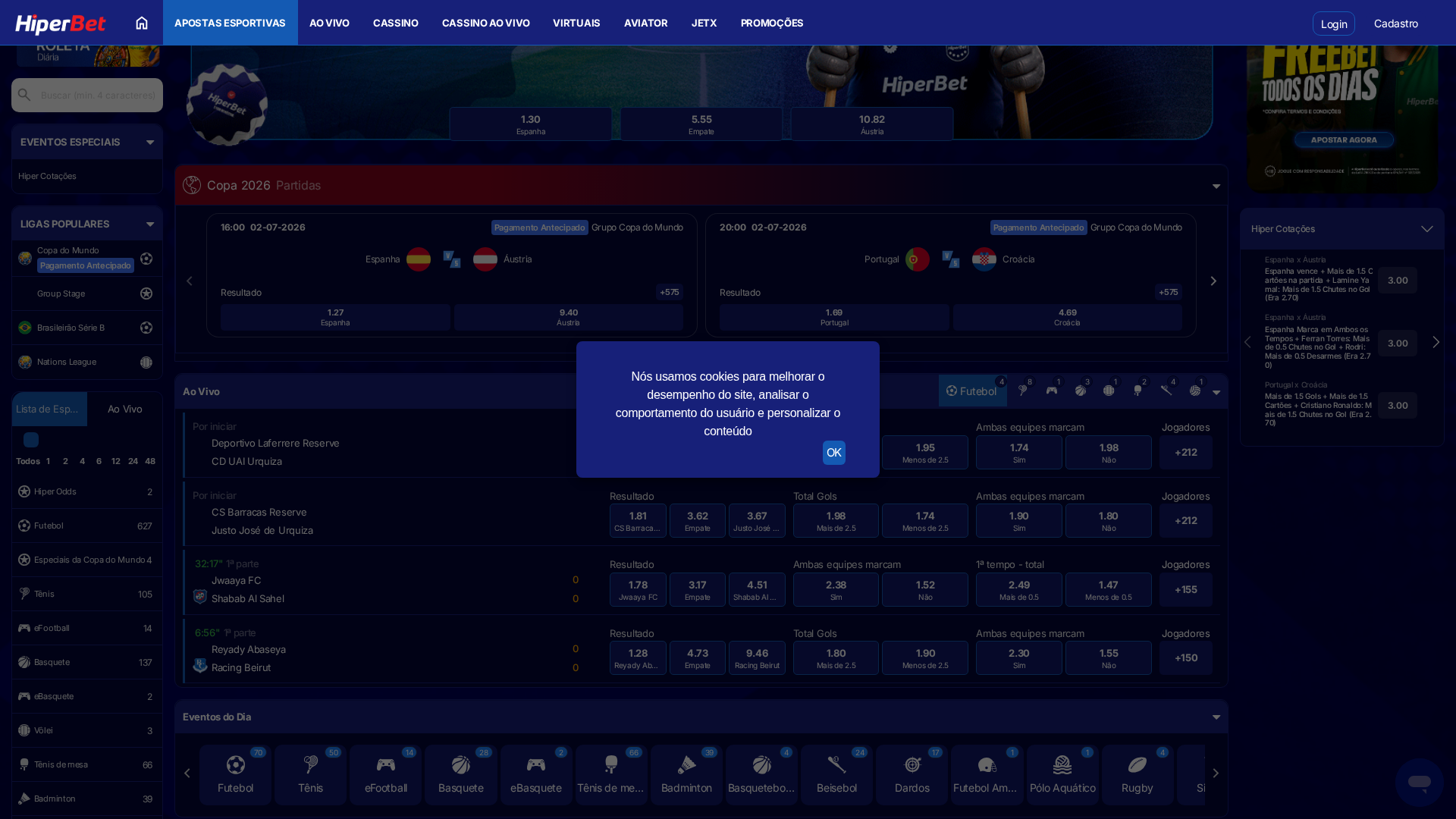1456x819 pixels.
Task: Open Futebol card in Eventos do Dia
Action: coord(236,774)
